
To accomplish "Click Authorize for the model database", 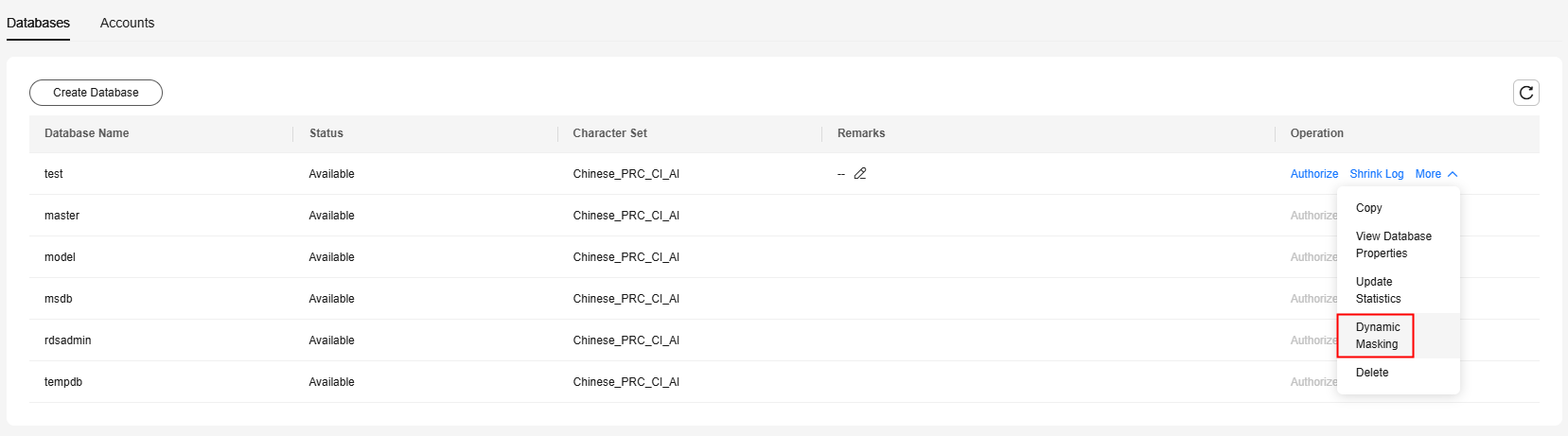I will tap(1313, 257).
